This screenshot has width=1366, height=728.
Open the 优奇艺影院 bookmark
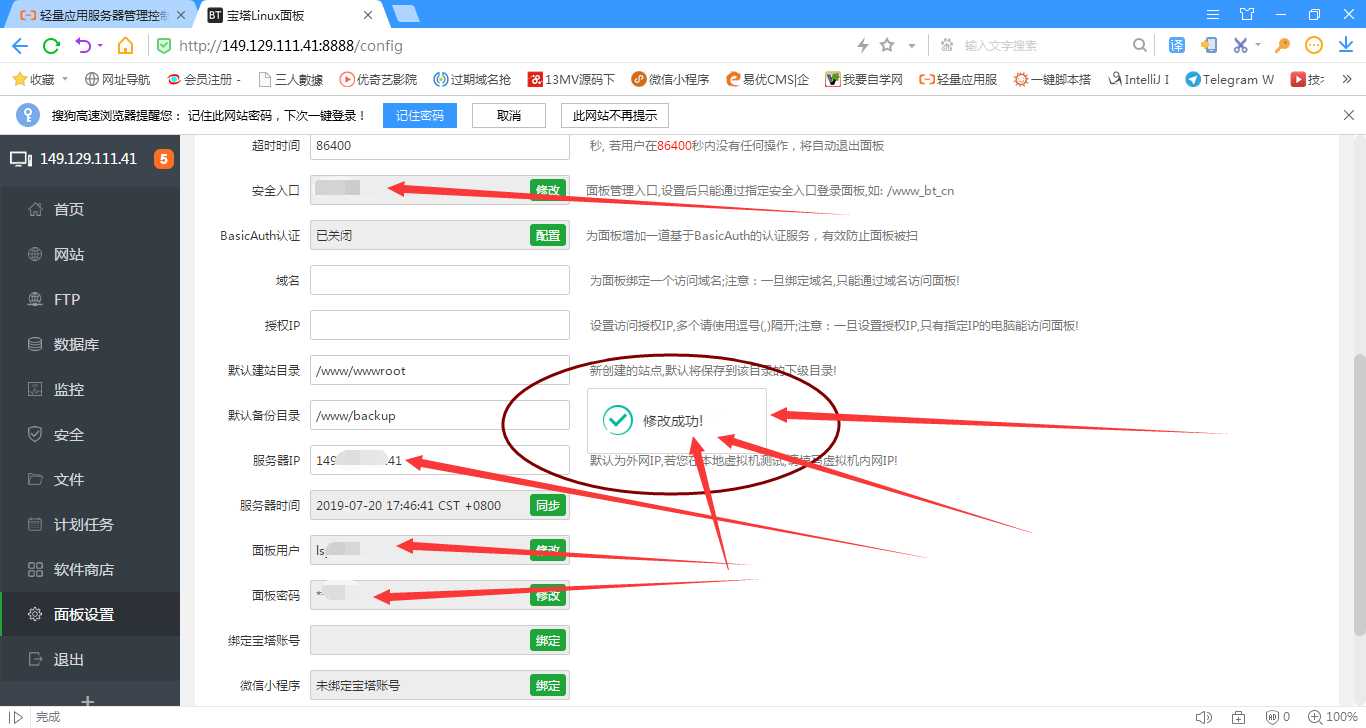pos(378,79)
